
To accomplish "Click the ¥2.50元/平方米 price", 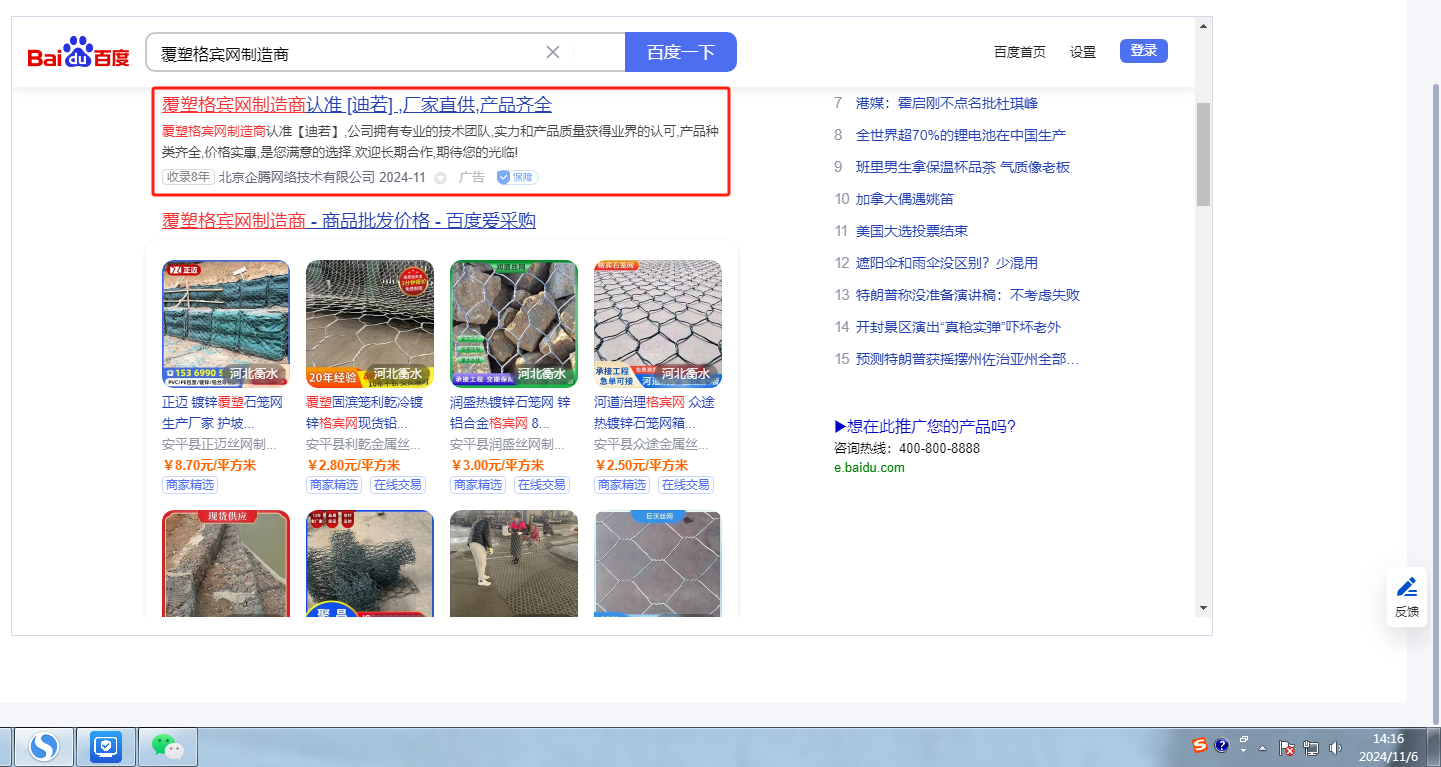I will pos(641,465).
